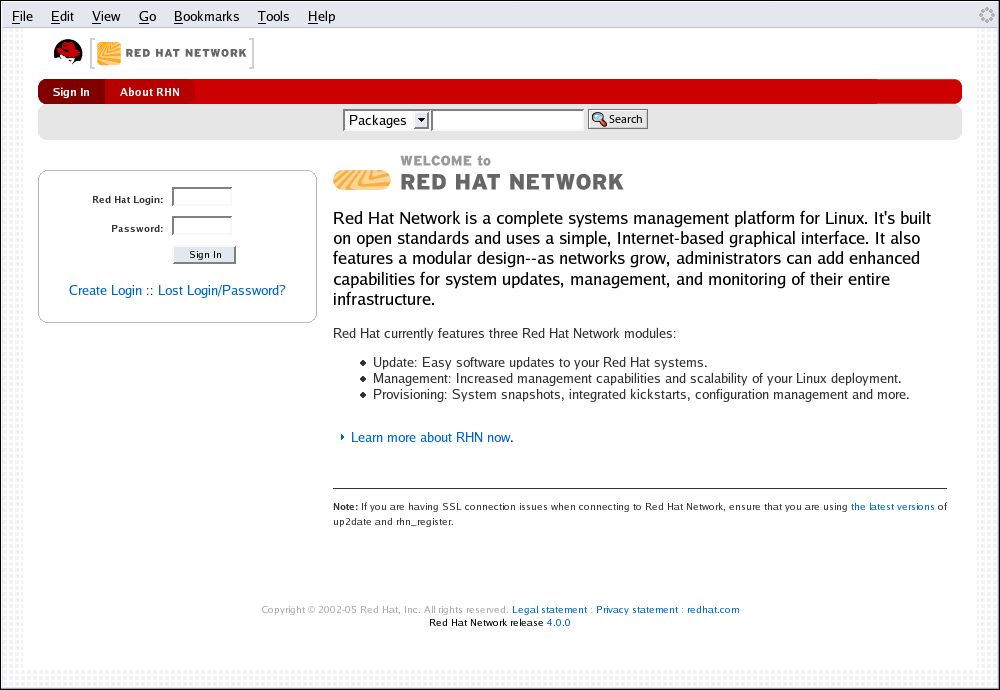Click the 'Update: Easy software updates' bullet
Viewport: 1000px width, 690px height.
coord(540,362)
